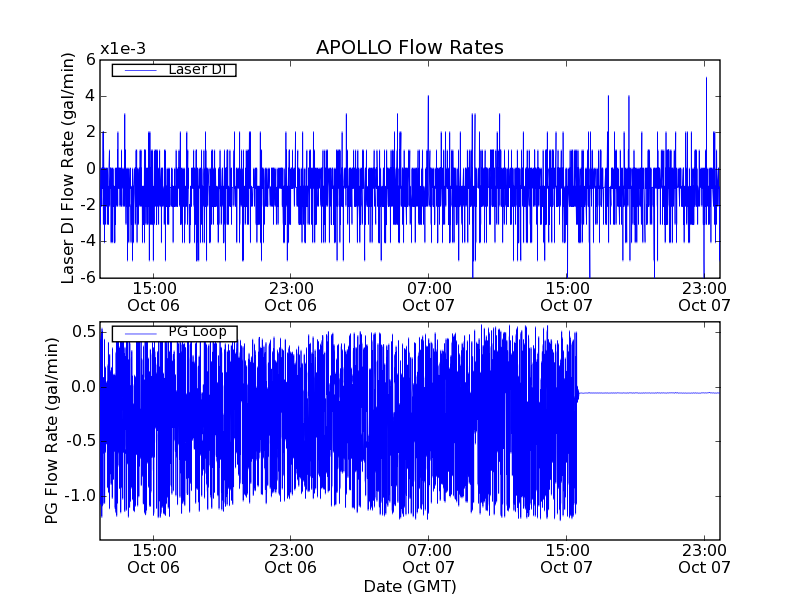Click top plot's "23:00 Oct 07" tick label
The image size is (800, 600).
point(705,296)
